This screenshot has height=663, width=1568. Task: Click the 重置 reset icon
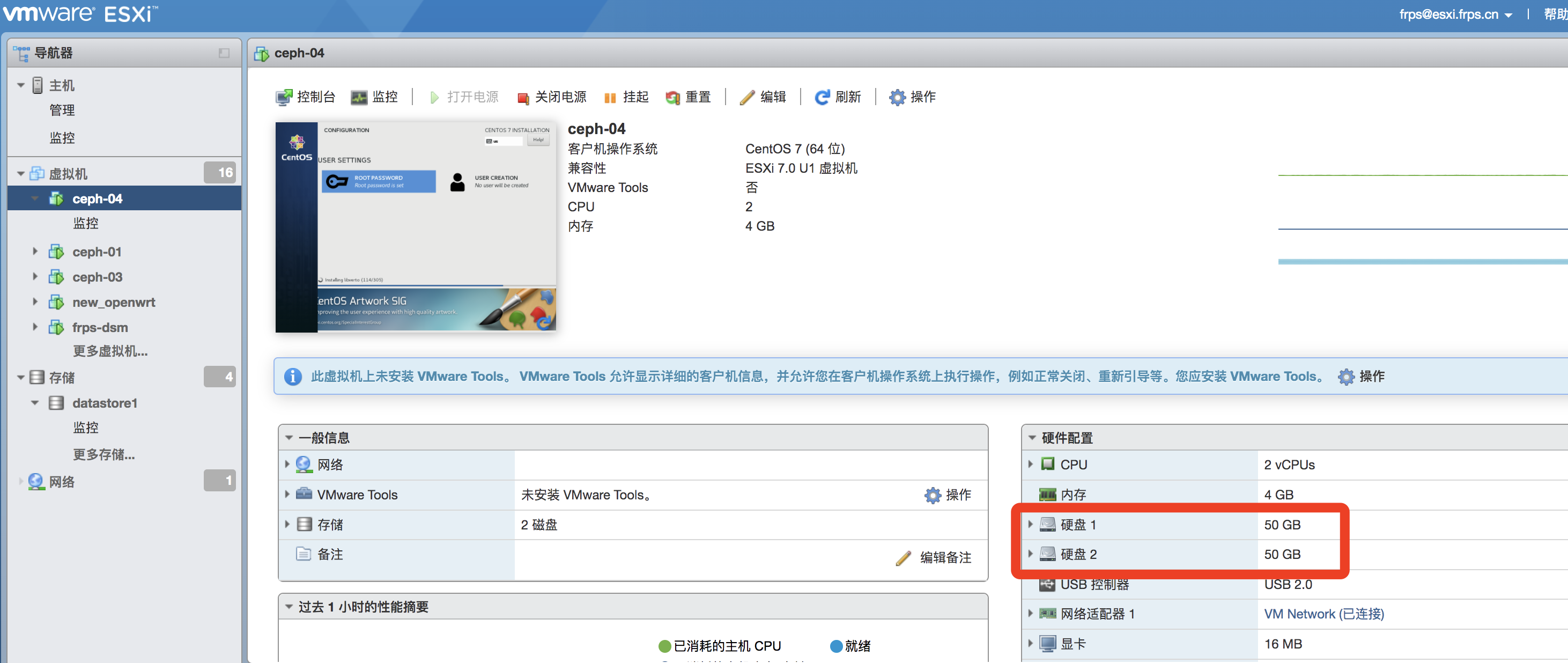(672, 98)
